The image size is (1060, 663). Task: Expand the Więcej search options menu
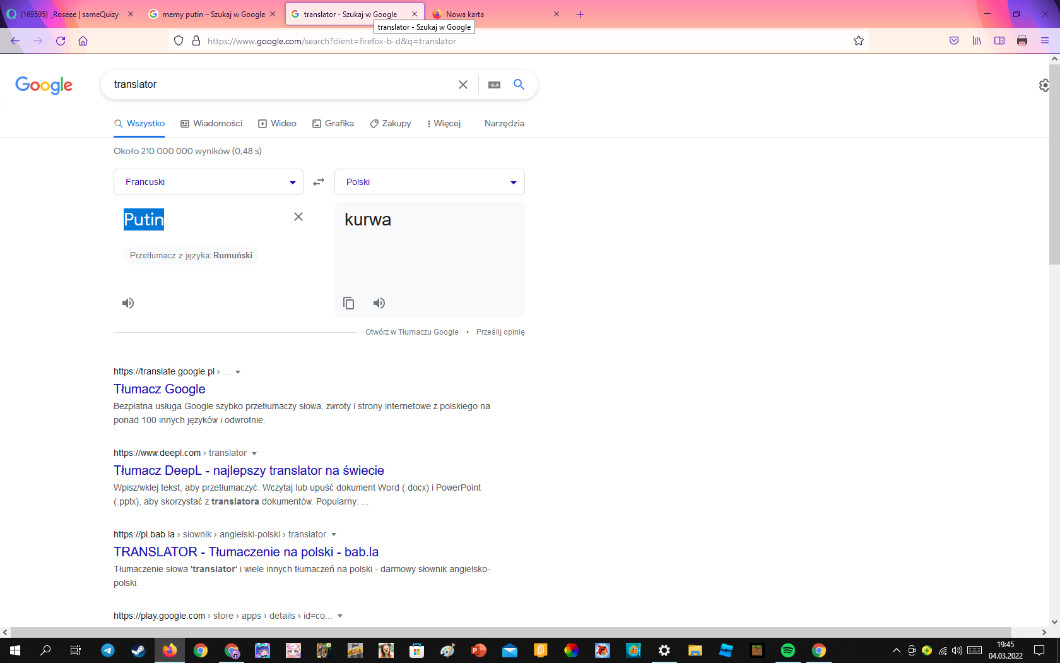point(443,124)
